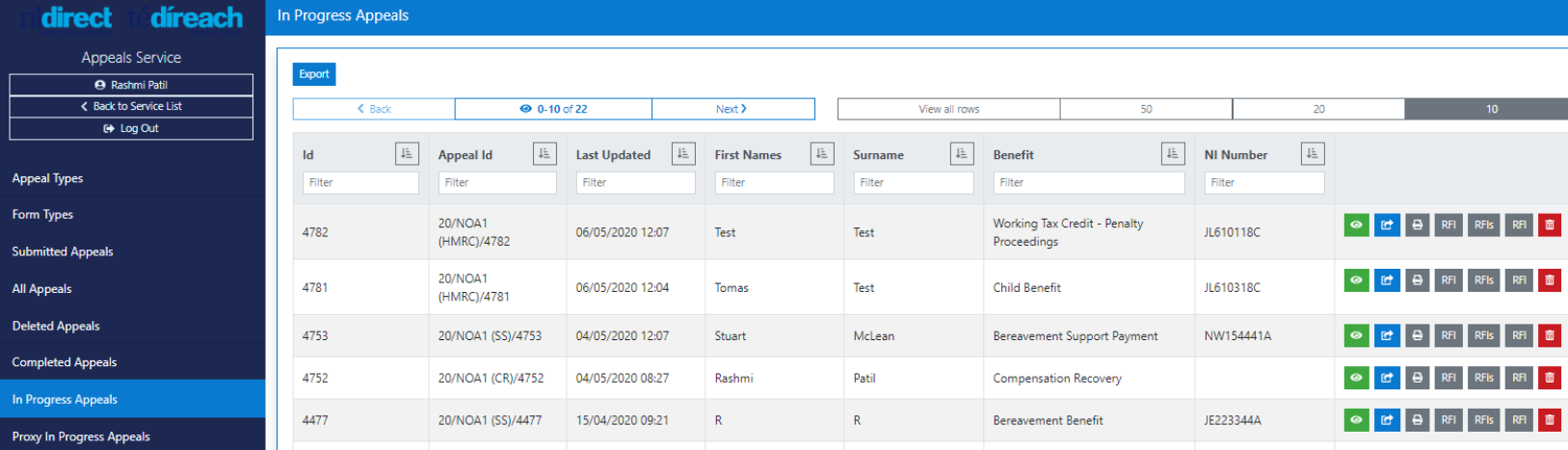1568x450 pixels.
Task: Click the share icon in row 4753
Action: point(1387,335)
